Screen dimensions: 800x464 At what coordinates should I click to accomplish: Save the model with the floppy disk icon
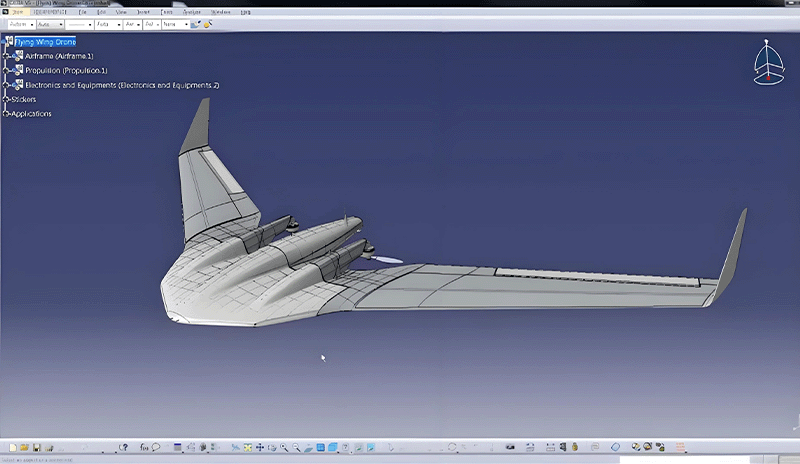[36, 448]
